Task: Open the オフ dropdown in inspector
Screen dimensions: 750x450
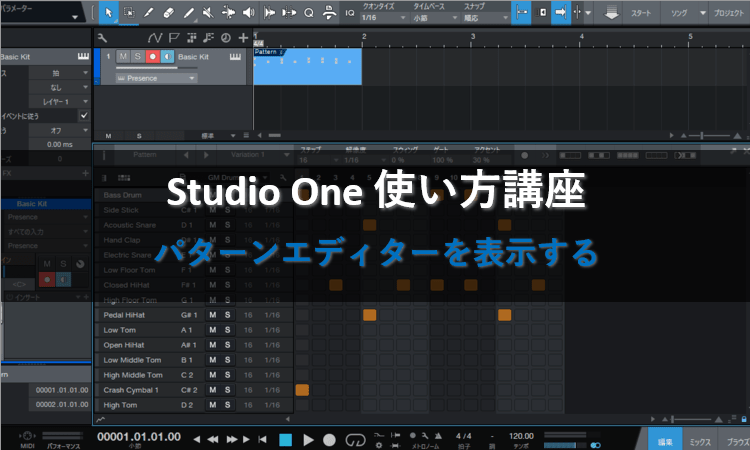Action: pos(59,131)
